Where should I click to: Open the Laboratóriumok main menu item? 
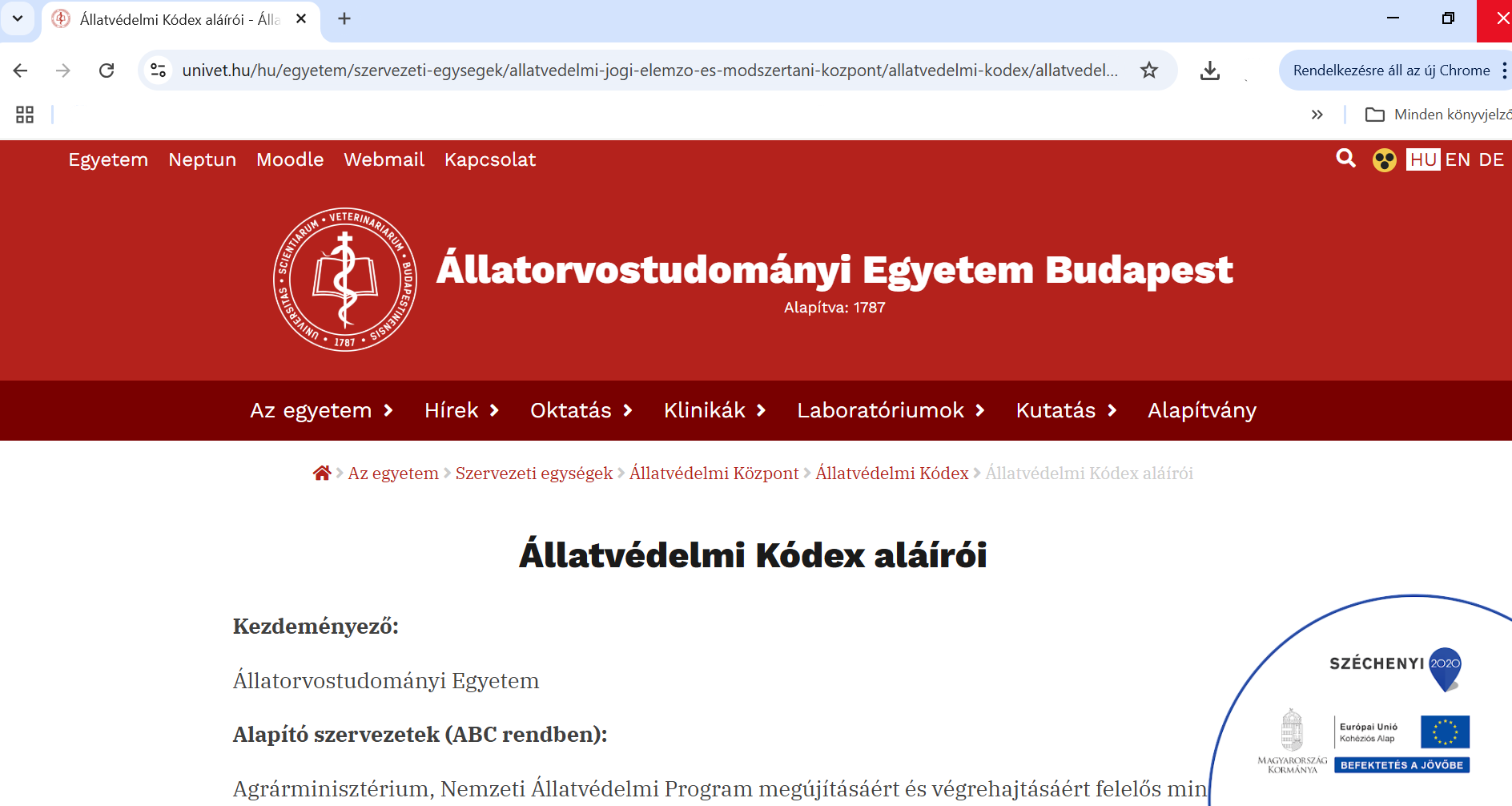(880, 410)
